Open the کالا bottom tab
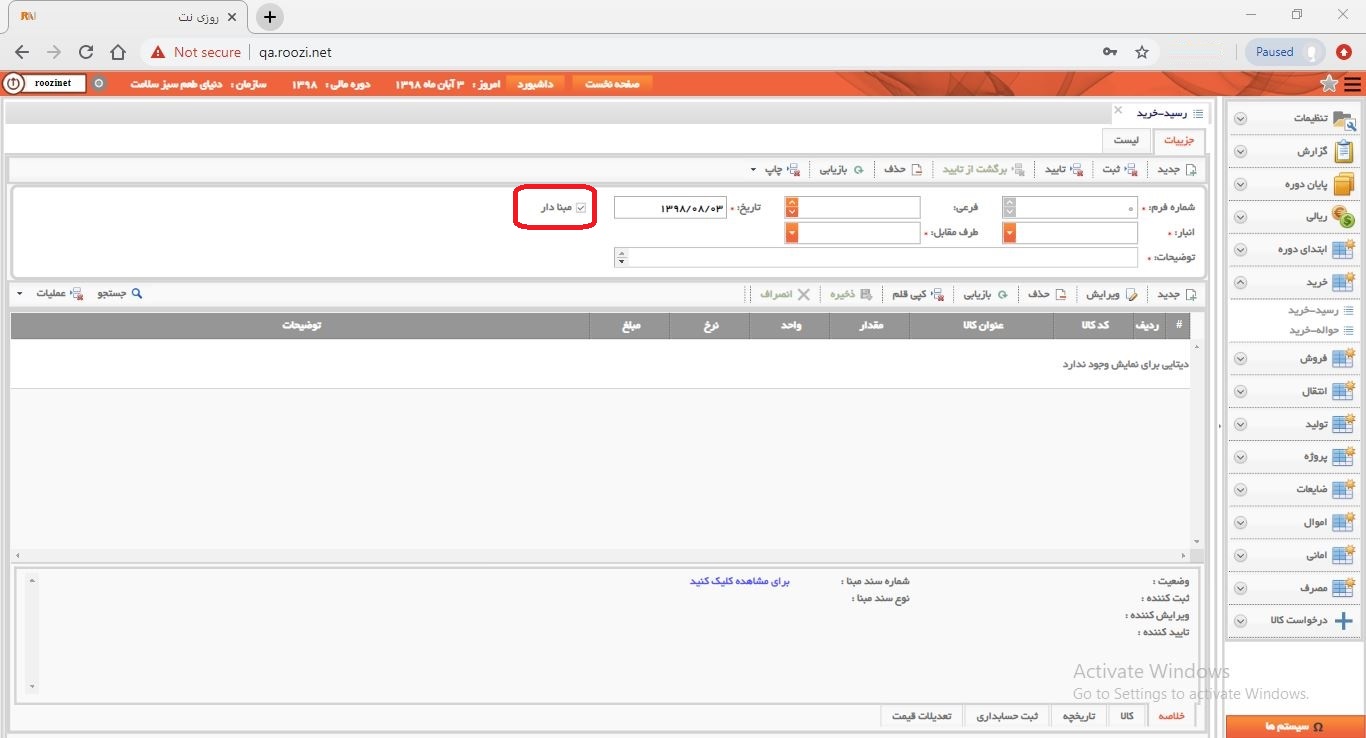Image resolution: width=1366 pixels, height=738 pixels. tap(1127, 716)
